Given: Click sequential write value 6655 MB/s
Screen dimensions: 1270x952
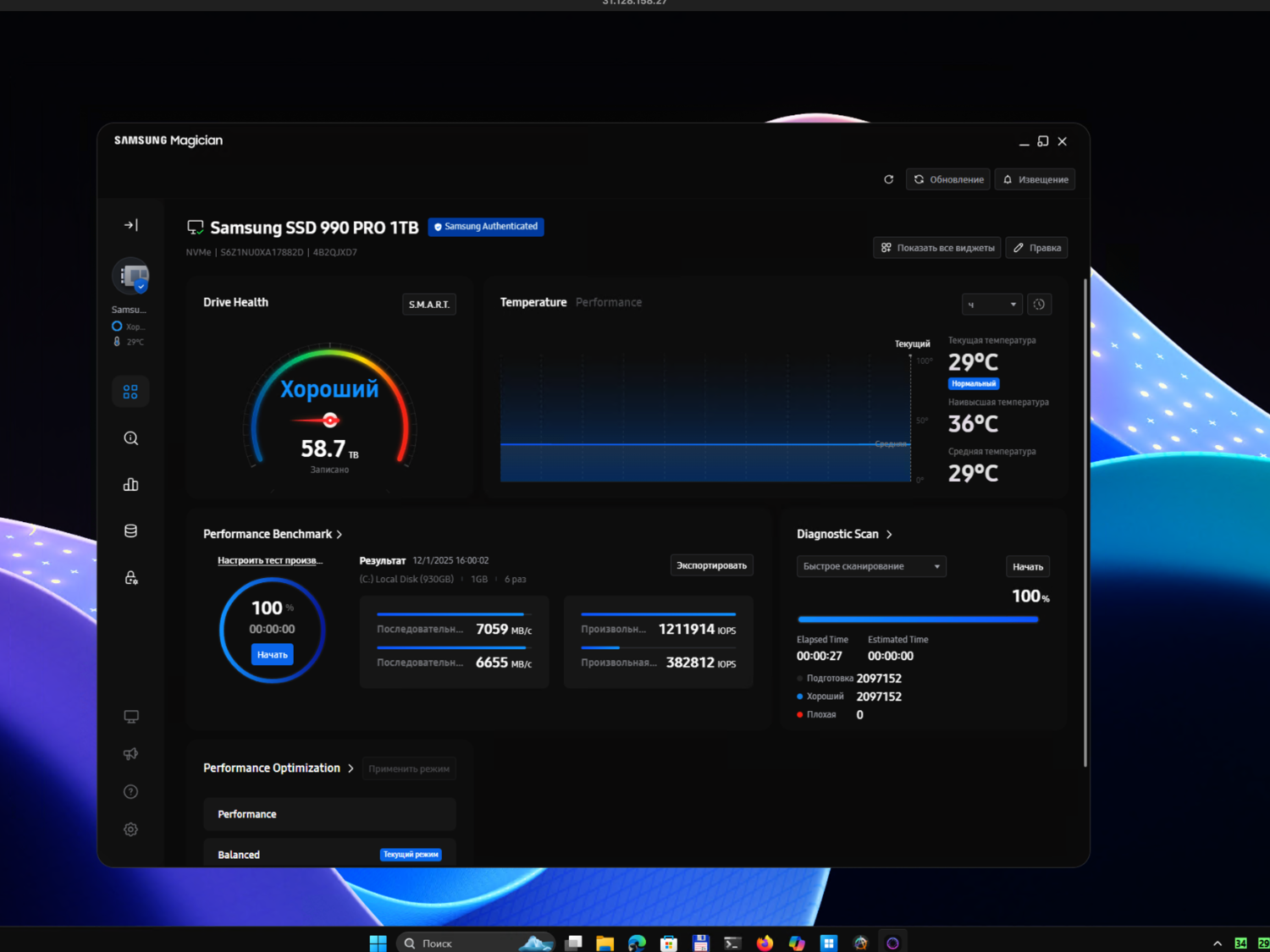Looking at the screenshot, I should [504, 663].
